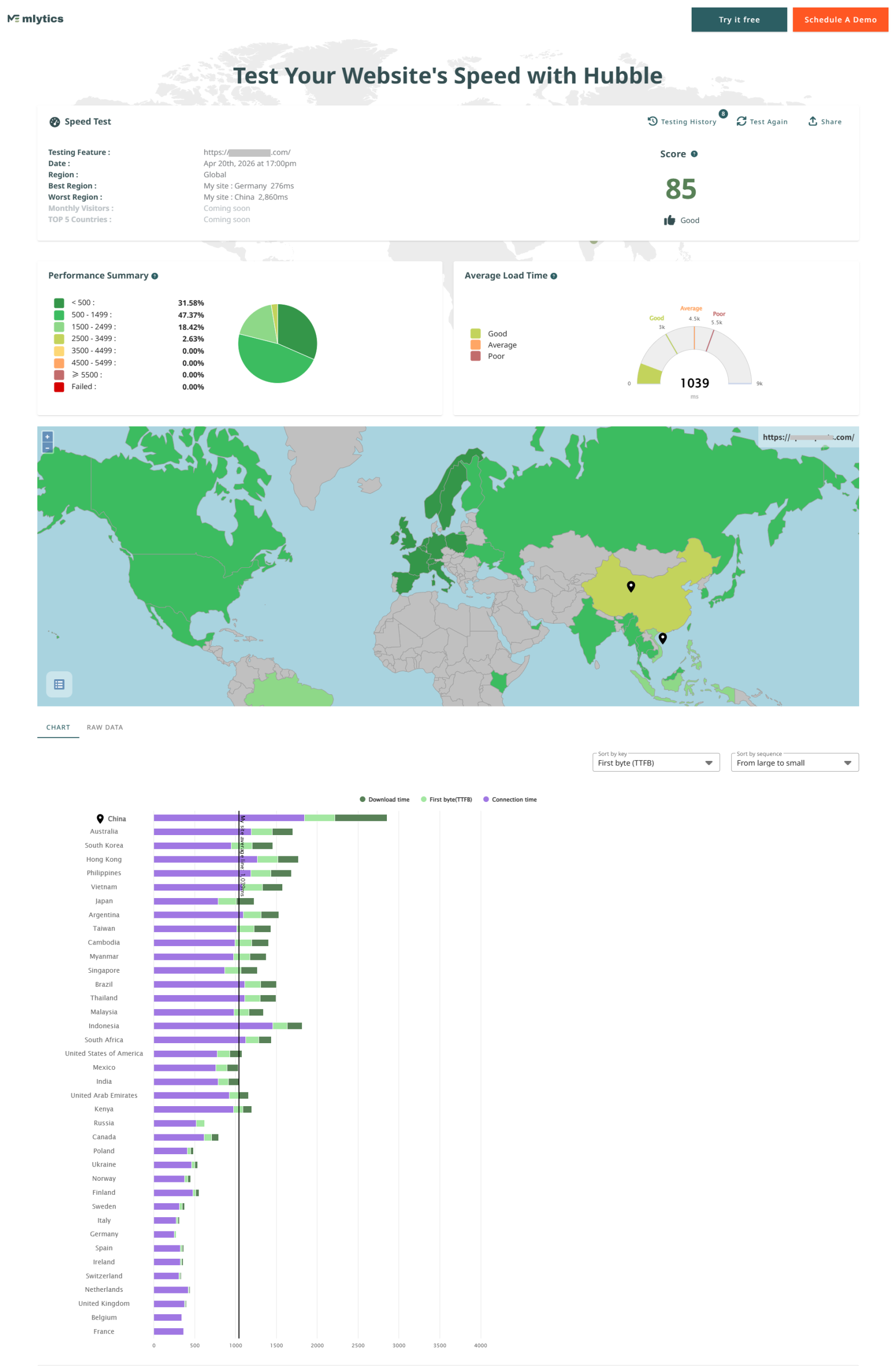Click the Test Again refresh icon
Image resolution: width=896 pixels, height=1366 pixels.
tap(741, 121)
